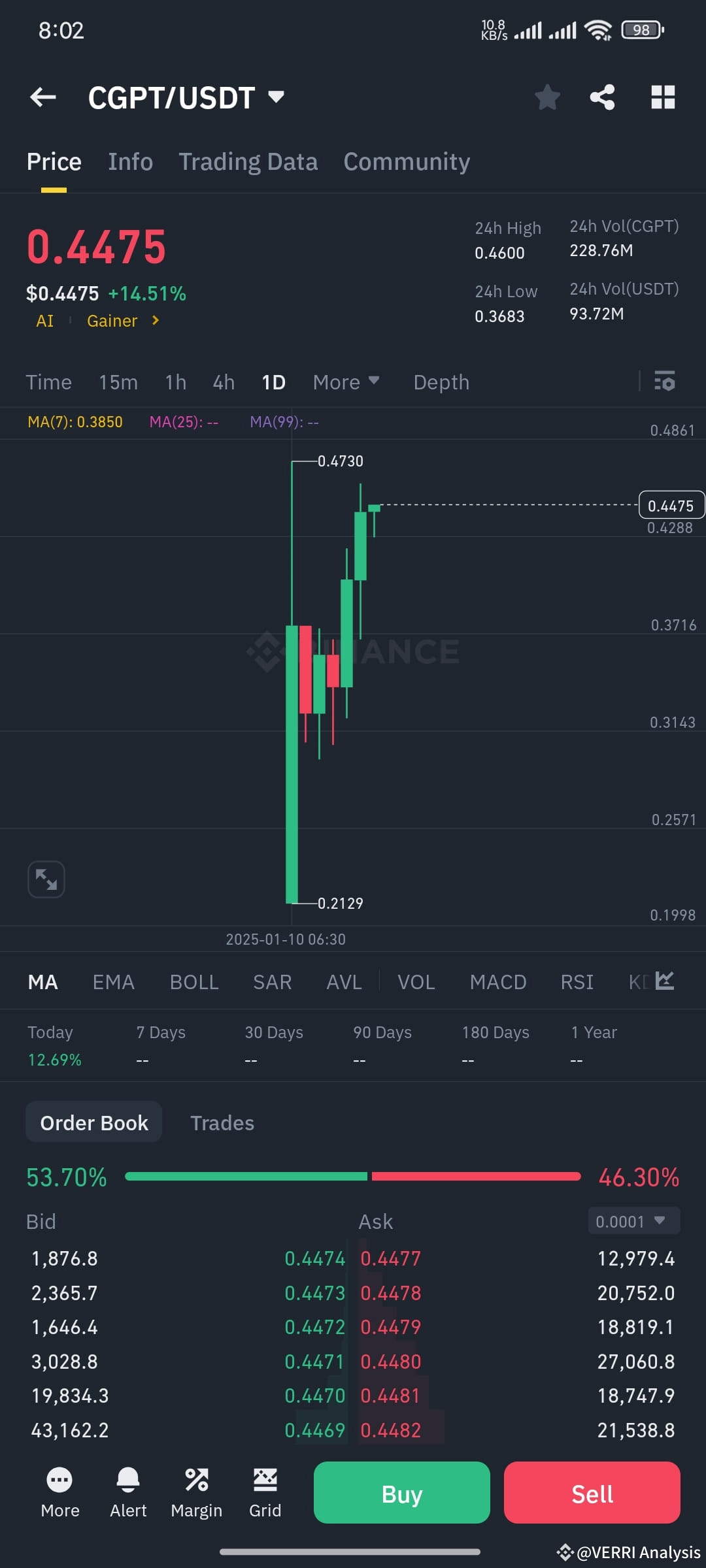The image size is (706, 1568).
Task: Switch to the Trading Data tab
Action: (248, 161)
